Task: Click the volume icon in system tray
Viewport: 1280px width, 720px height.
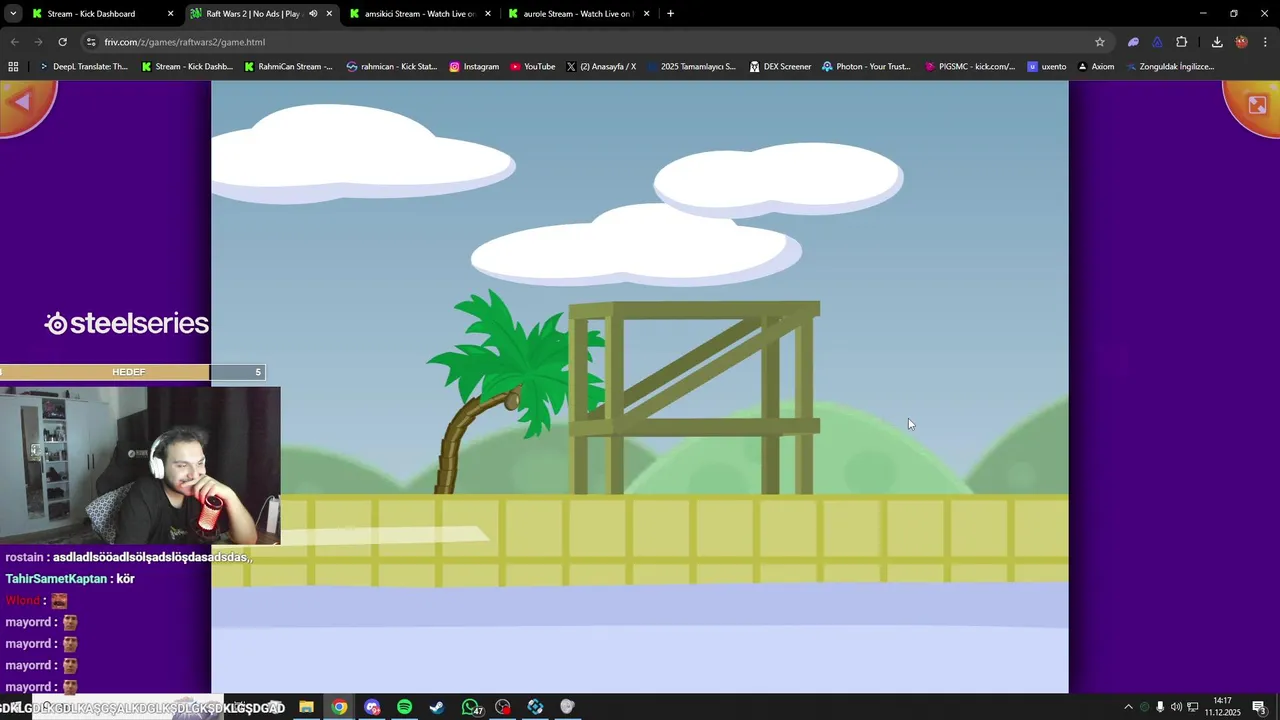Action: pyautogui.click(x=1176, y=707)
